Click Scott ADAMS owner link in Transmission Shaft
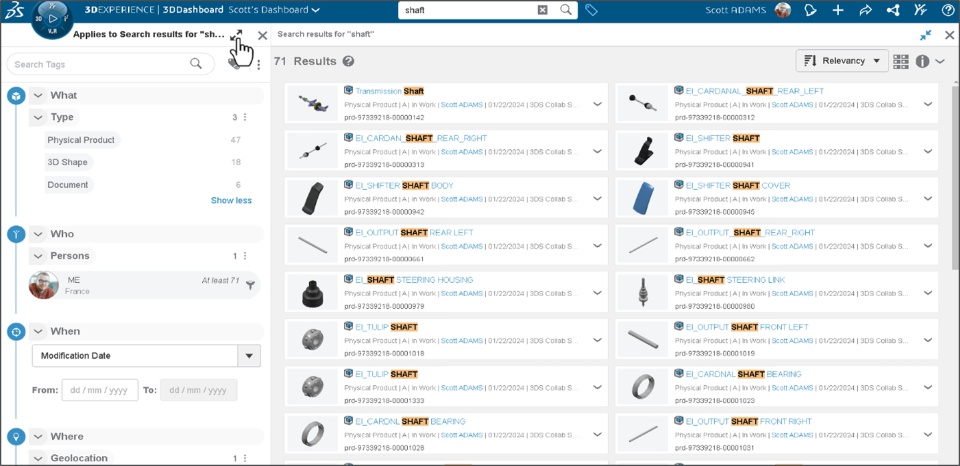The height and width of the screenshot is (466, 960). click(462, 105)
